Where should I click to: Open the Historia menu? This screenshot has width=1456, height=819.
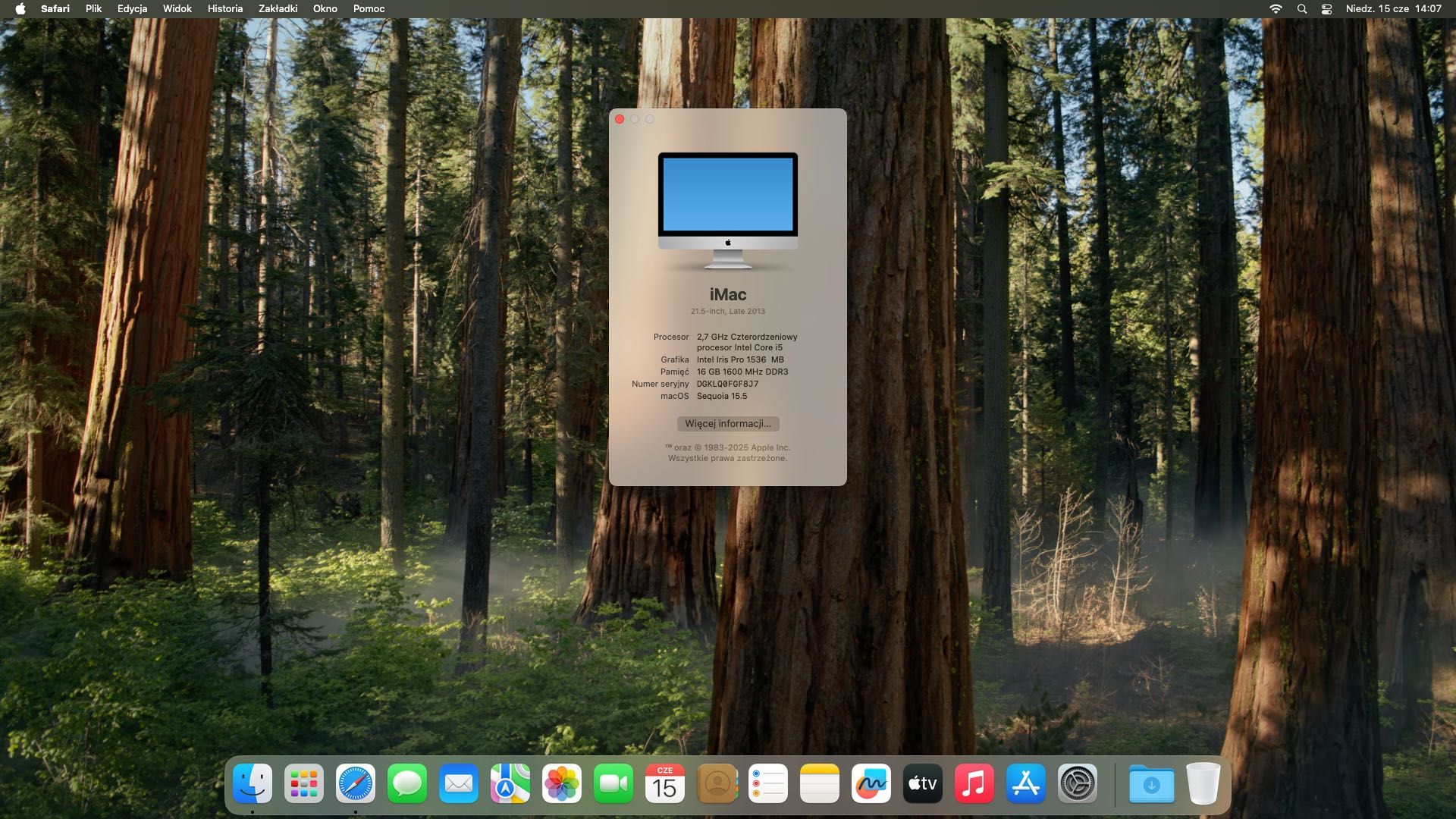click(225, 9)
